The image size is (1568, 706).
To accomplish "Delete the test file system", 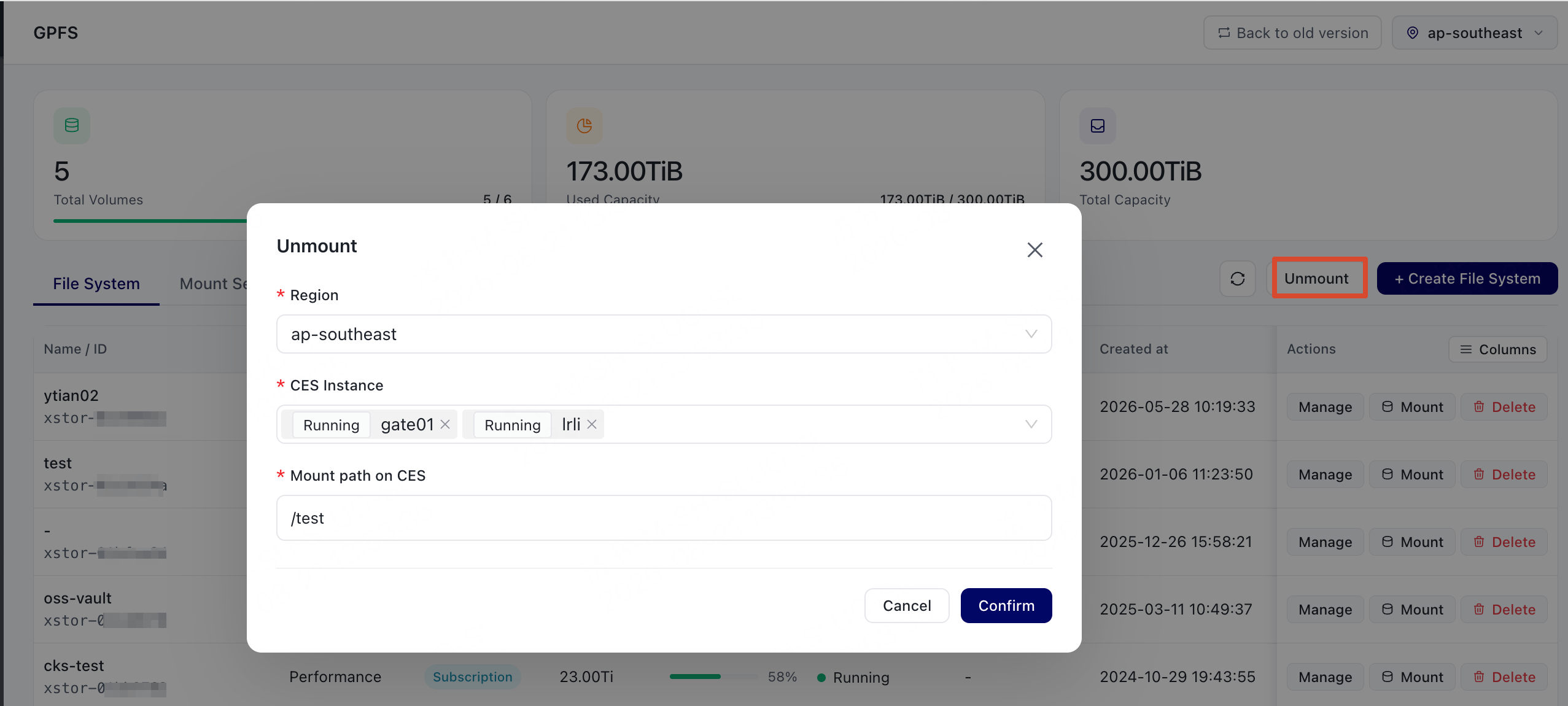I will [x=1504, y=475].
